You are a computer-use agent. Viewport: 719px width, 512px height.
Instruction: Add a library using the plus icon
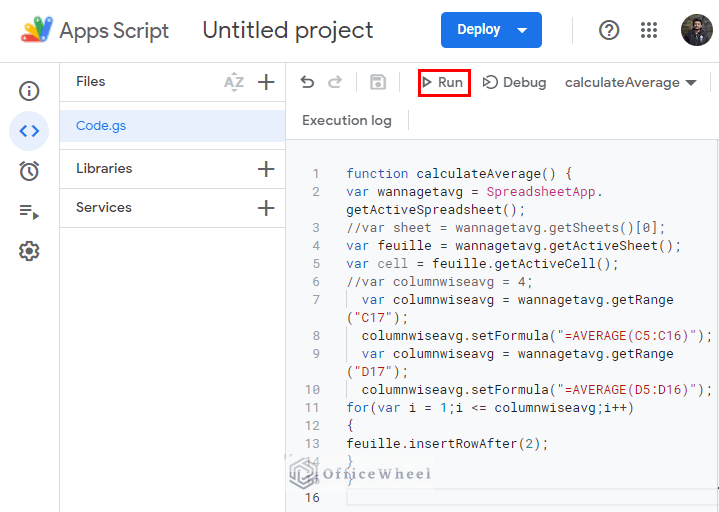[266, 169]
